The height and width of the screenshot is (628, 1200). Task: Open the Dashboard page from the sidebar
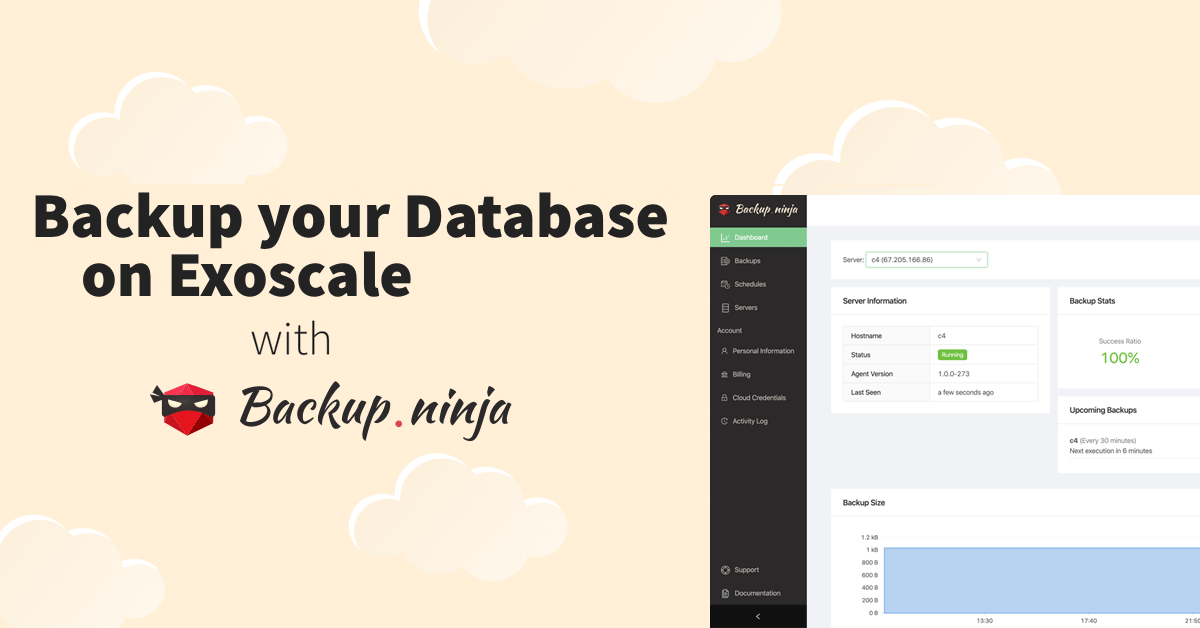click(758, 238)
